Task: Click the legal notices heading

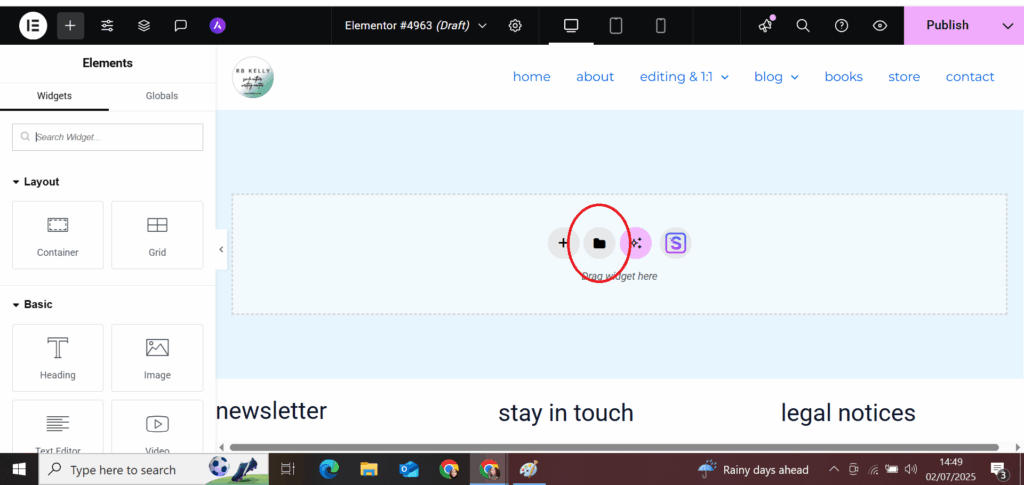Action: (x=848, y=413)
